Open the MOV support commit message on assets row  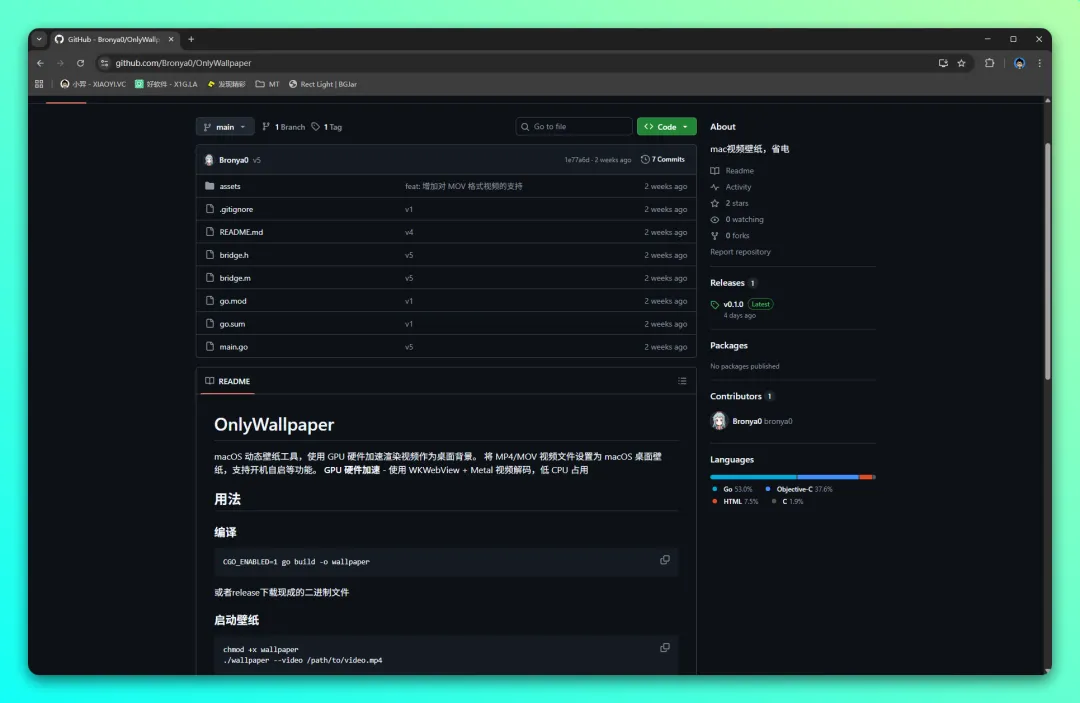click(464, 186)
